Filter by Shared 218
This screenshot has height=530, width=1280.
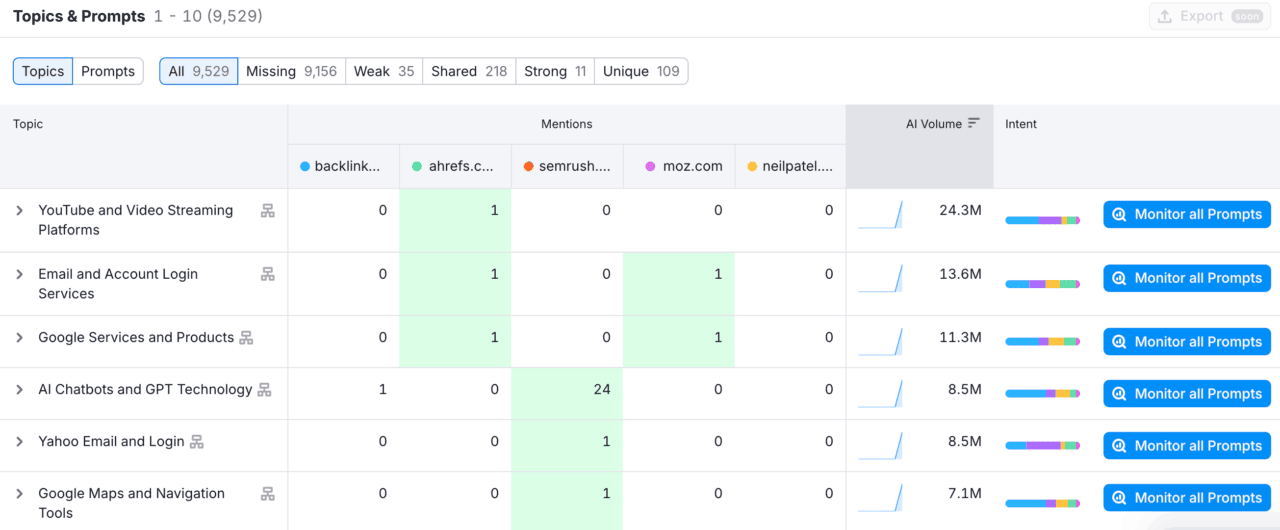[469, 71]
